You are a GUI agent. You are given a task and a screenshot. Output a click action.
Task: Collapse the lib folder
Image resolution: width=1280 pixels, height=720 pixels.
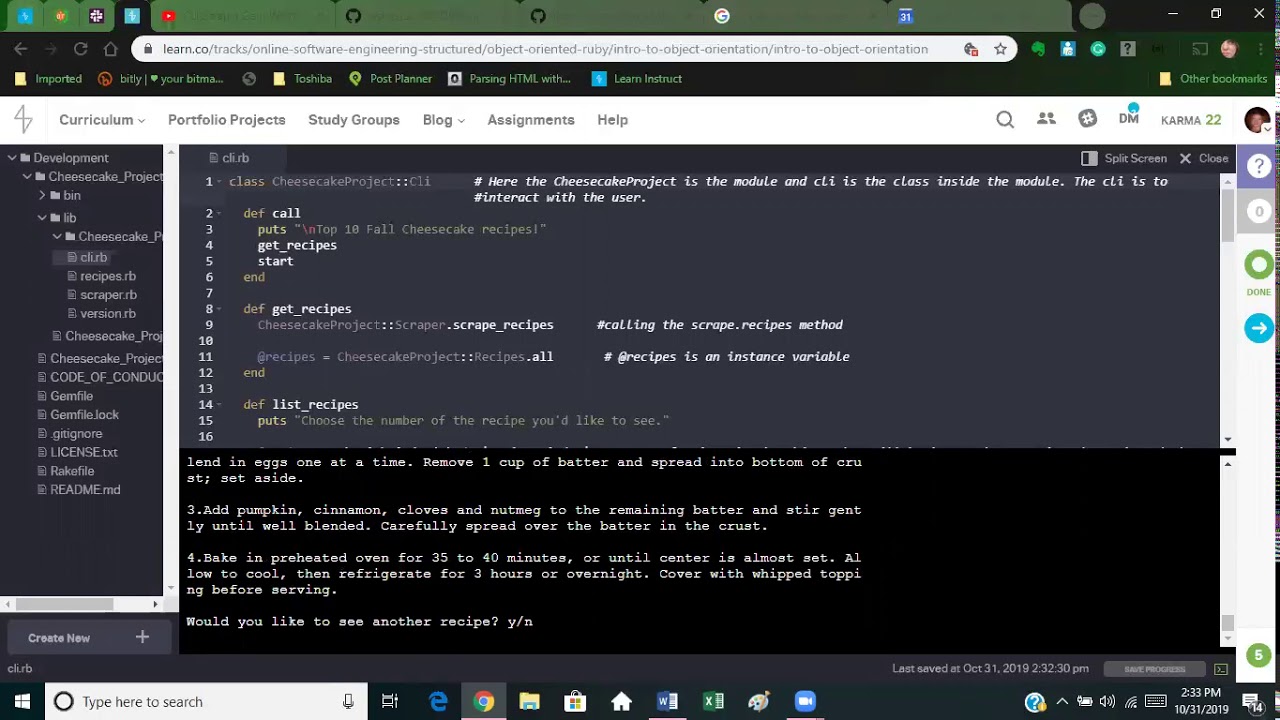pyautogui.click(x=42, y=218)
